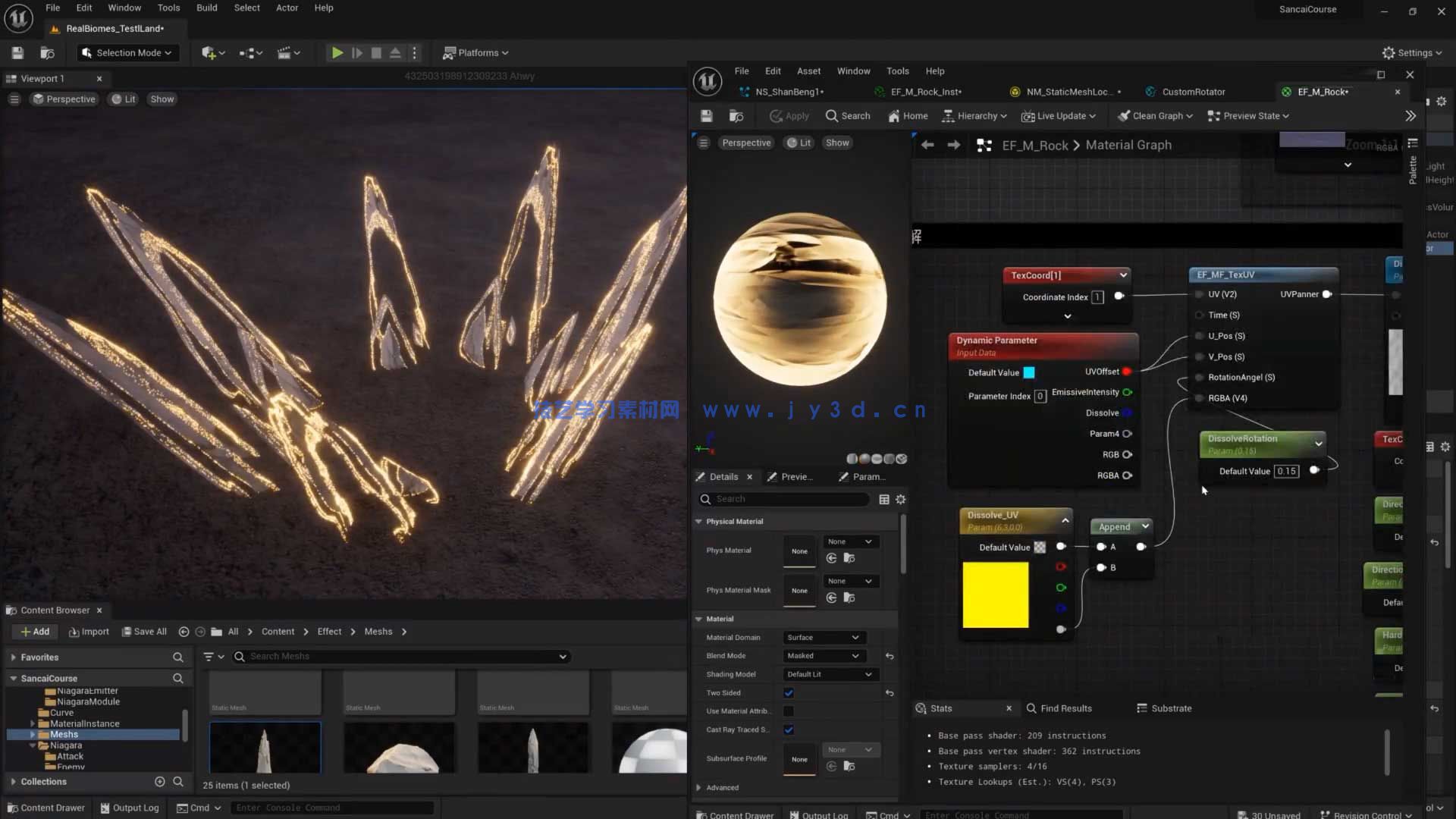This screenshot has width=1456, height=819.
Task: Enable Use Material Attributes checkbox
Action: tap(789, 711)
